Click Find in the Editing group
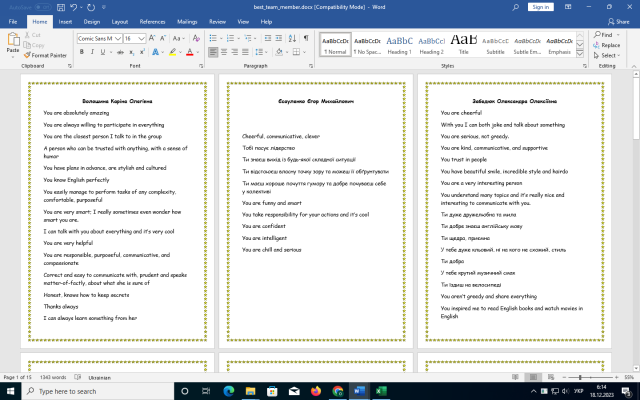The height and width of the screenshot is (400, 640). [x=603, y=35]
